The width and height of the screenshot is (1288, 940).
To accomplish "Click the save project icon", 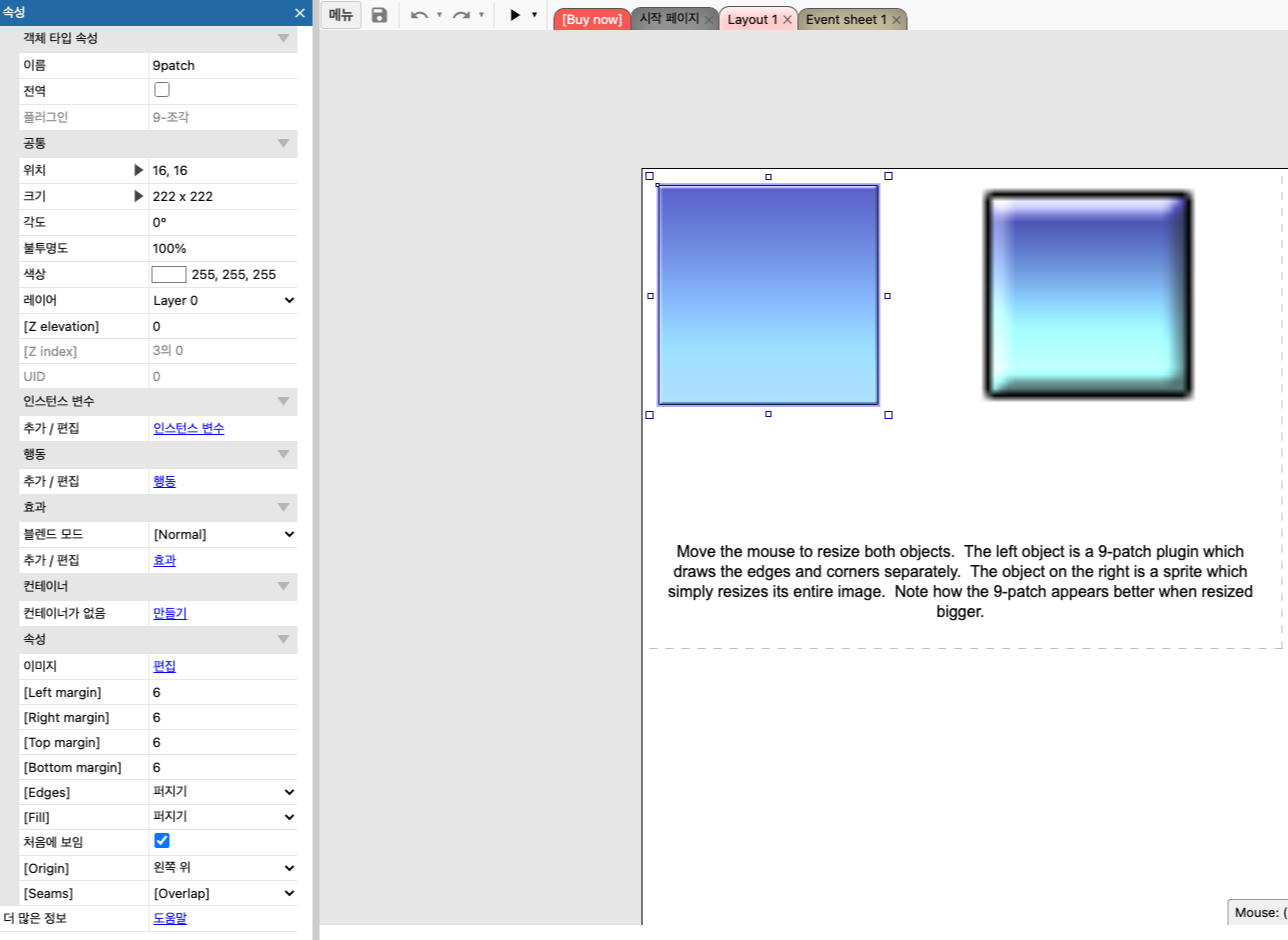I will [379, 15].
